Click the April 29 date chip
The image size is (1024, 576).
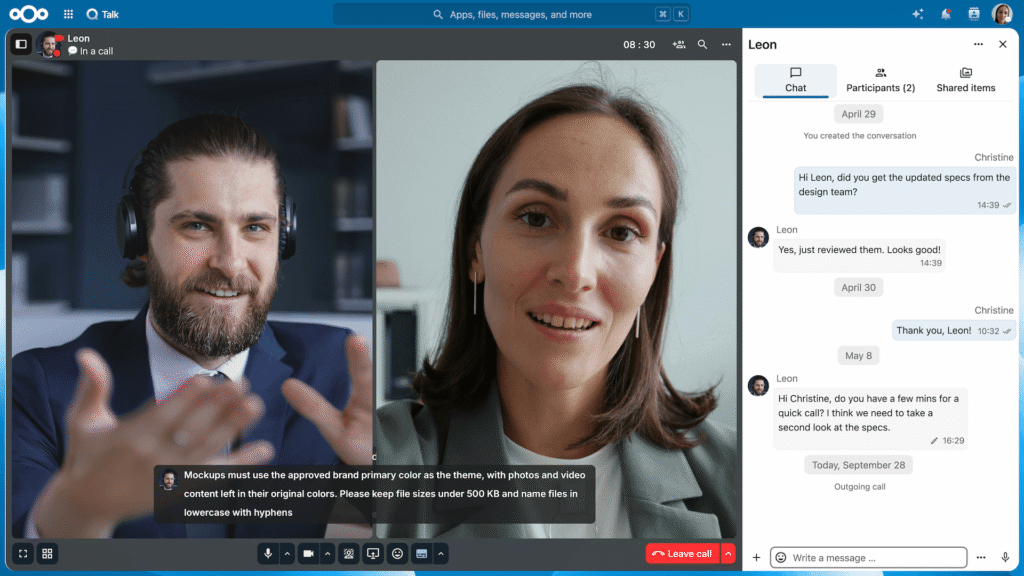(858, 114)
